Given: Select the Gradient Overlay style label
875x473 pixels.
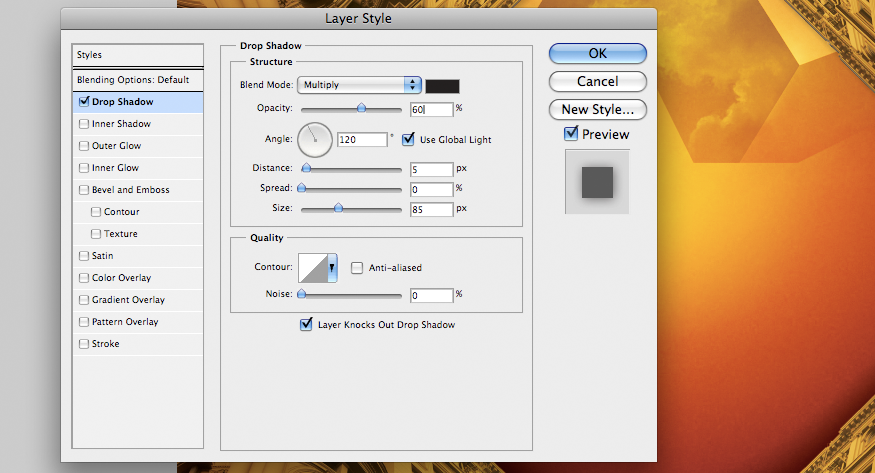Looking at the screenshot, I should click(128, 300).
